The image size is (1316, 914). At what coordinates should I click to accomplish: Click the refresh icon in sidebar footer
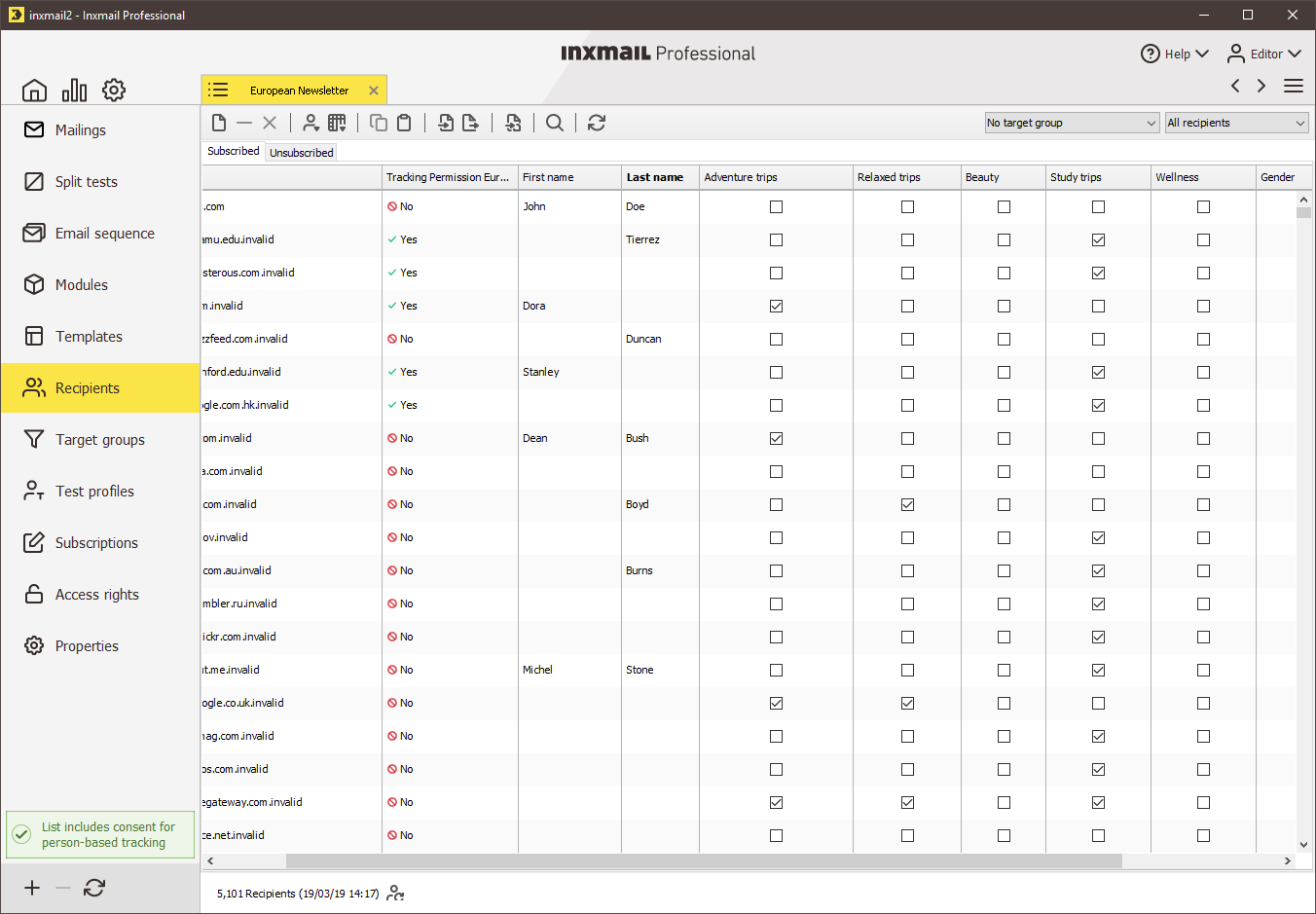(x=94, y=888)
